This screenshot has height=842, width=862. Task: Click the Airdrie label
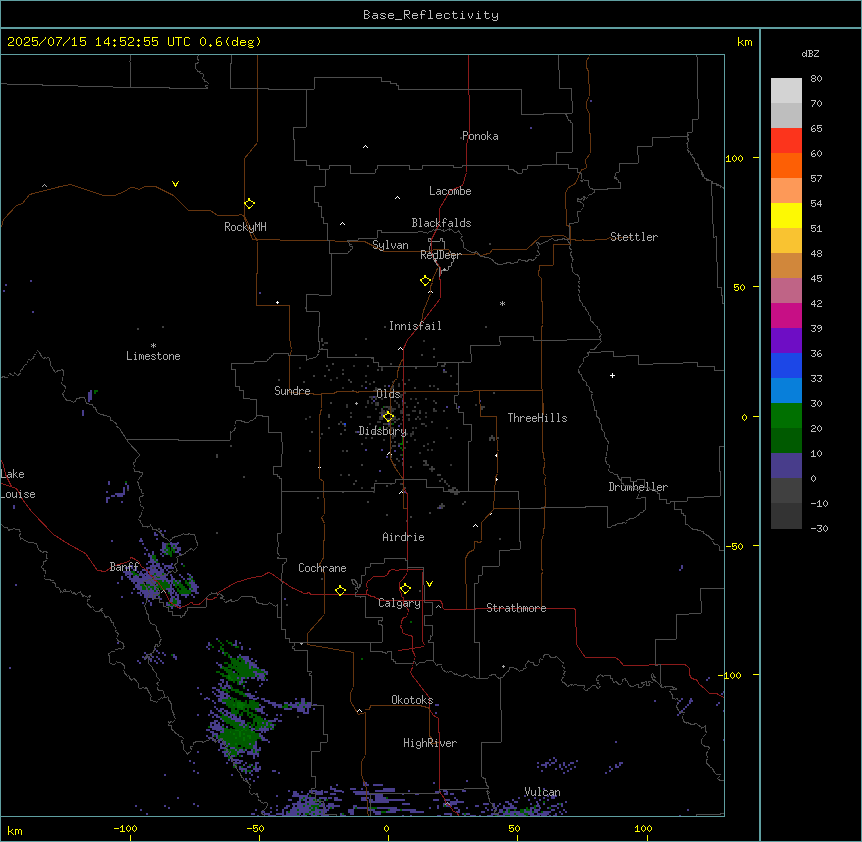coord(403,537)
